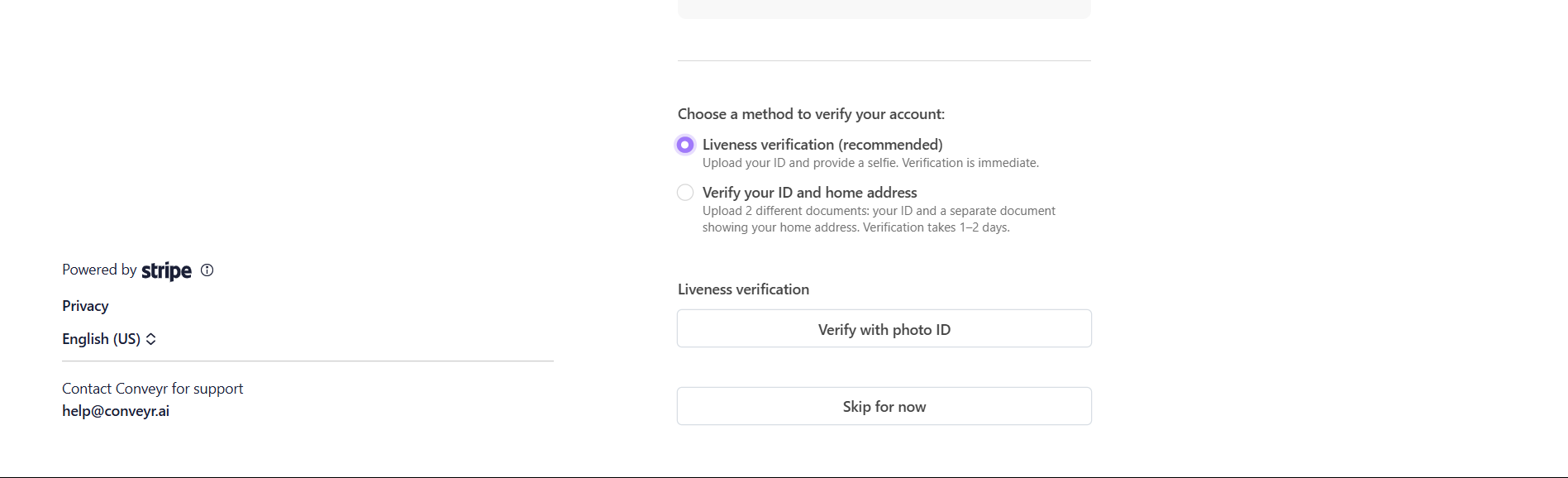The width and height of the screenshot is (1568, 478).
Task: Open the Privacy link
Action: pyautogui.click(x=85, y=306)
